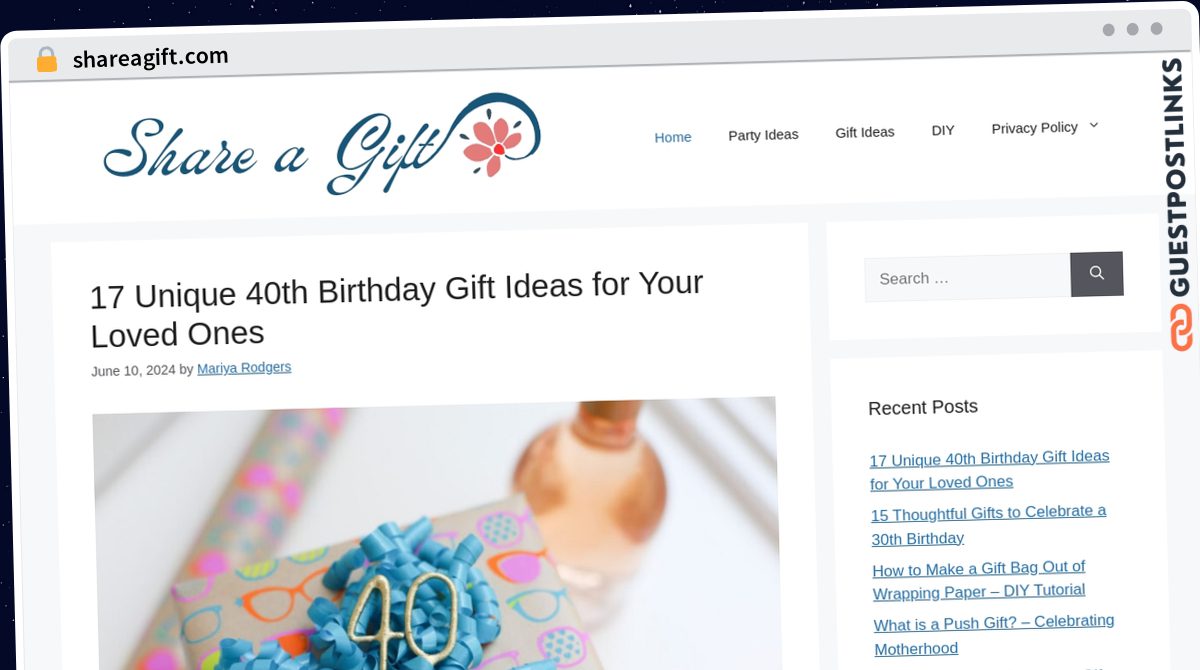This screenshot has width=1200, height=670.
Task: Go to the Gift Ideas section
Action: click(865, 132)
